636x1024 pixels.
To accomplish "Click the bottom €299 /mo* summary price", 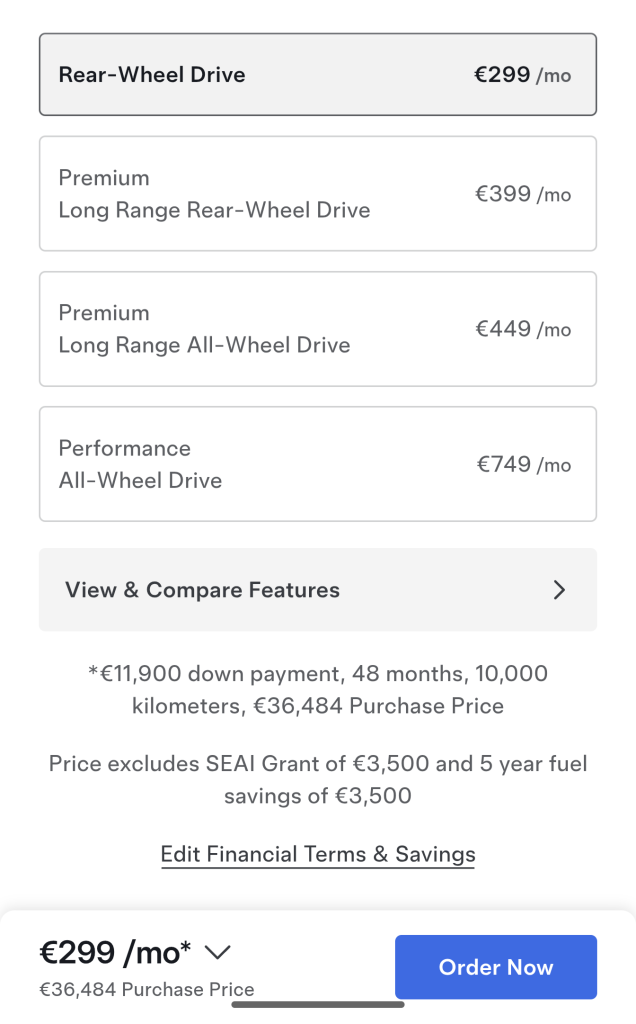I will pos(115,953).
